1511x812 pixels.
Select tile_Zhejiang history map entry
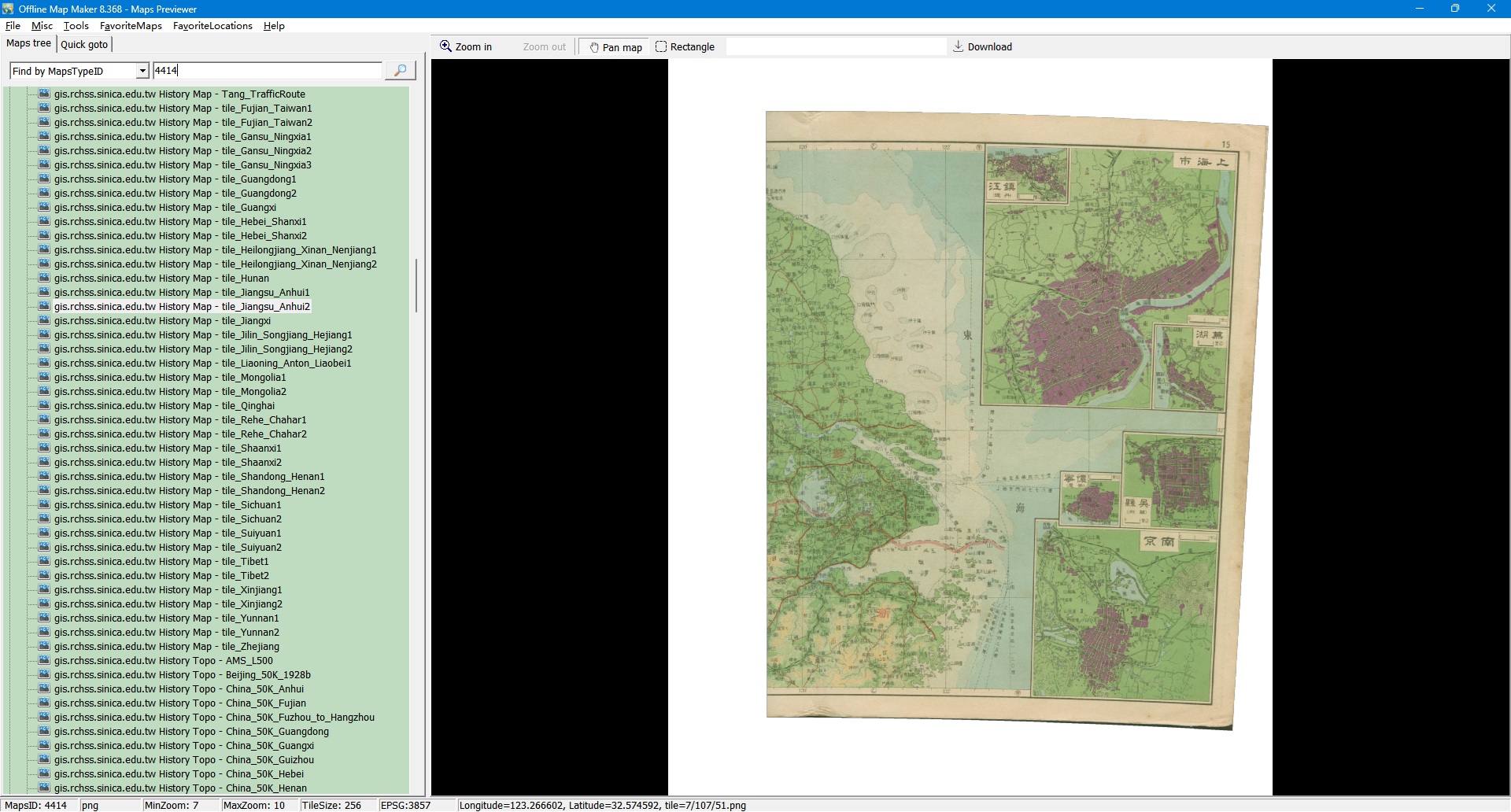[x=166, y=646]
